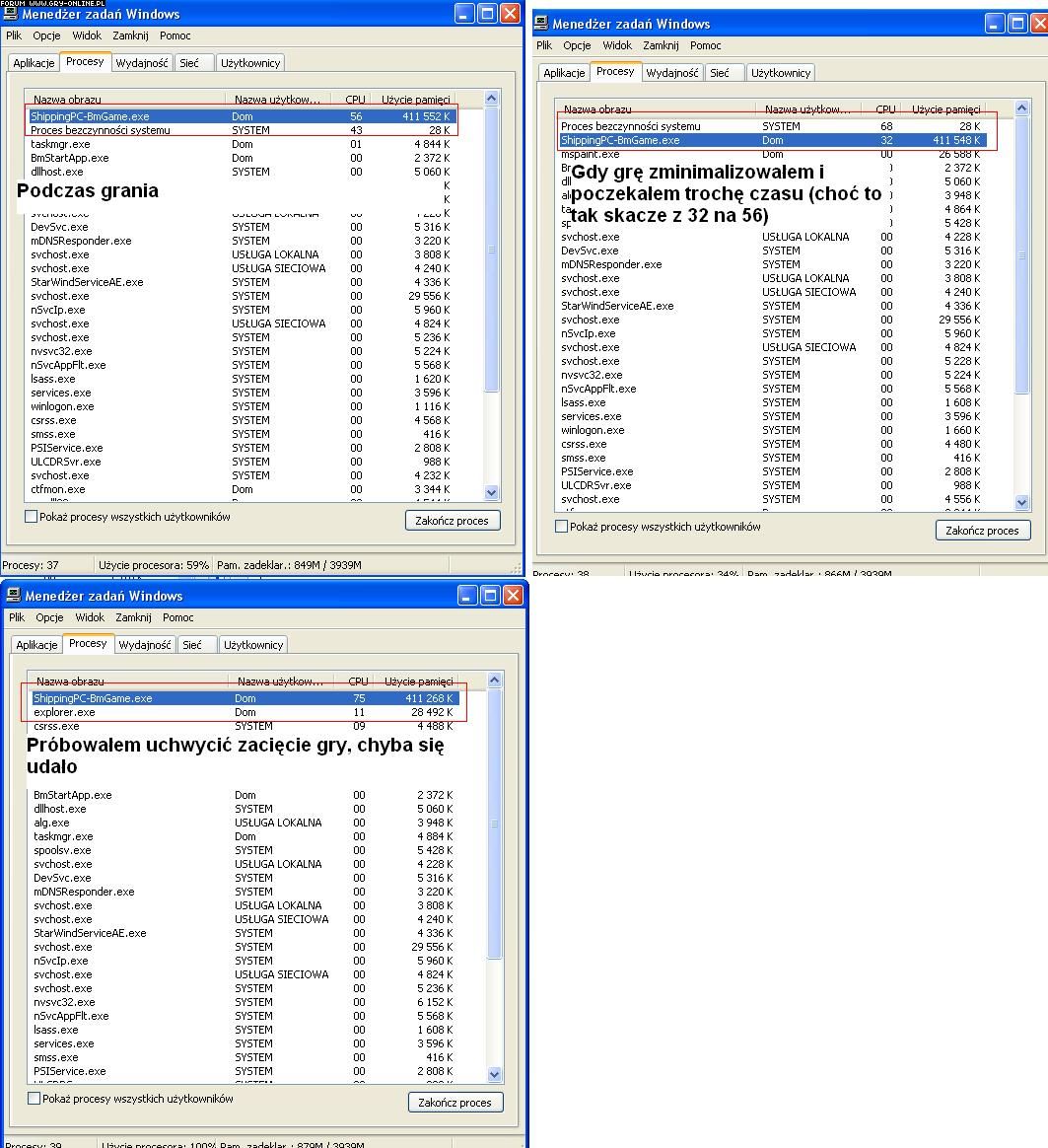Select ShippingPC-BmGame.exe using 411 268 K memory
Image resolution: width=1048 pixels, height=1148 pixels.
coord(245,698)
